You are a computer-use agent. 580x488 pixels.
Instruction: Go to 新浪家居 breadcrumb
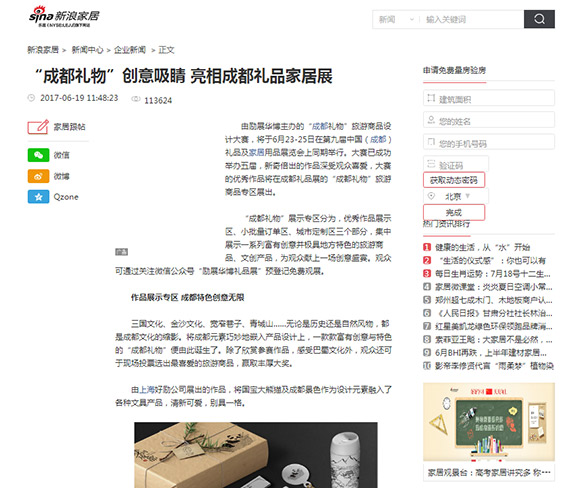click(43, 50)
